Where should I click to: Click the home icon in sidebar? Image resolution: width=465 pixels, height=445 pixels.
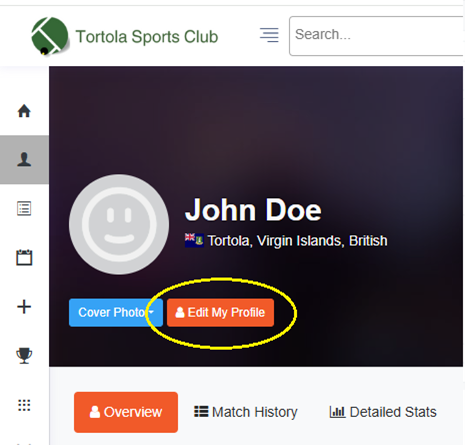(x=24, y=111)
